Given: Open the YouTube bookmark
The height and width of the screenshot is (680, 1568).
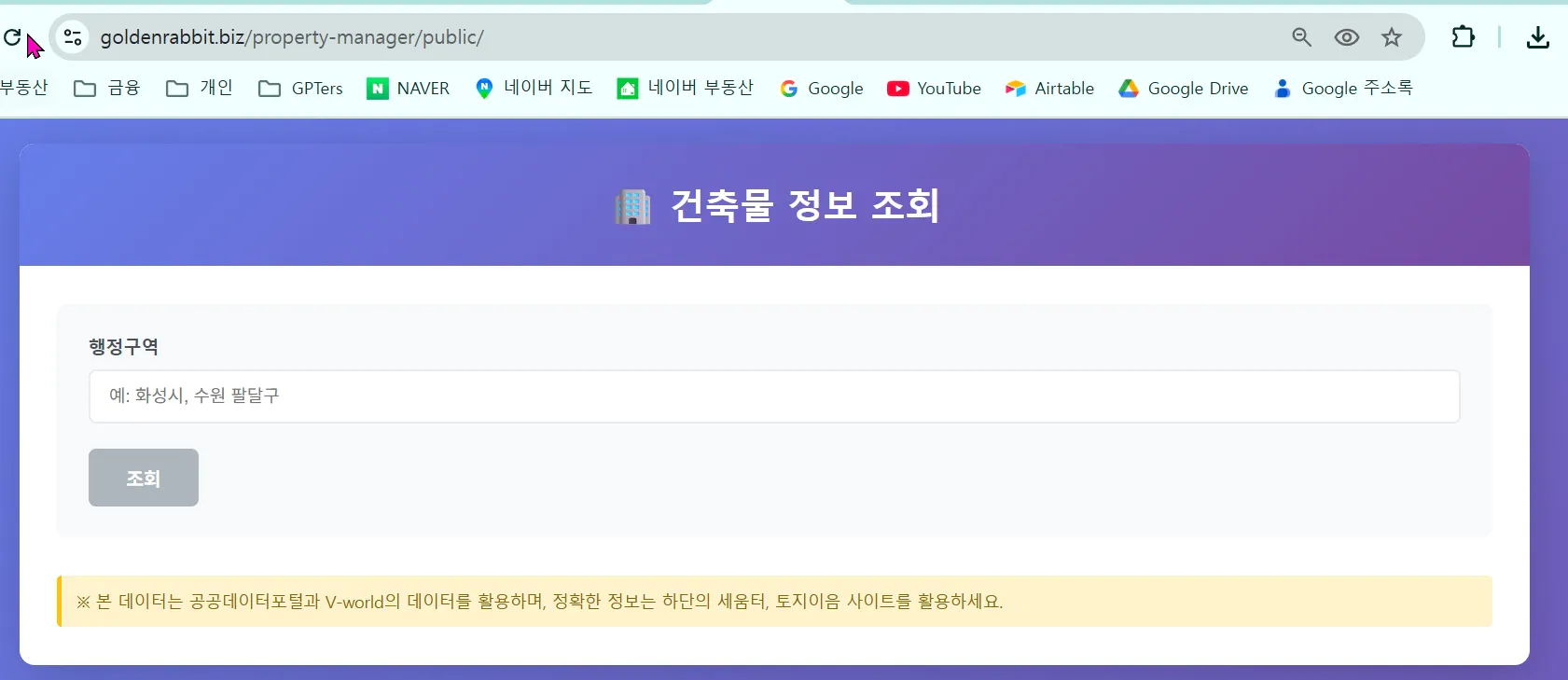Looking at the screenshot, I should [935, 88].
